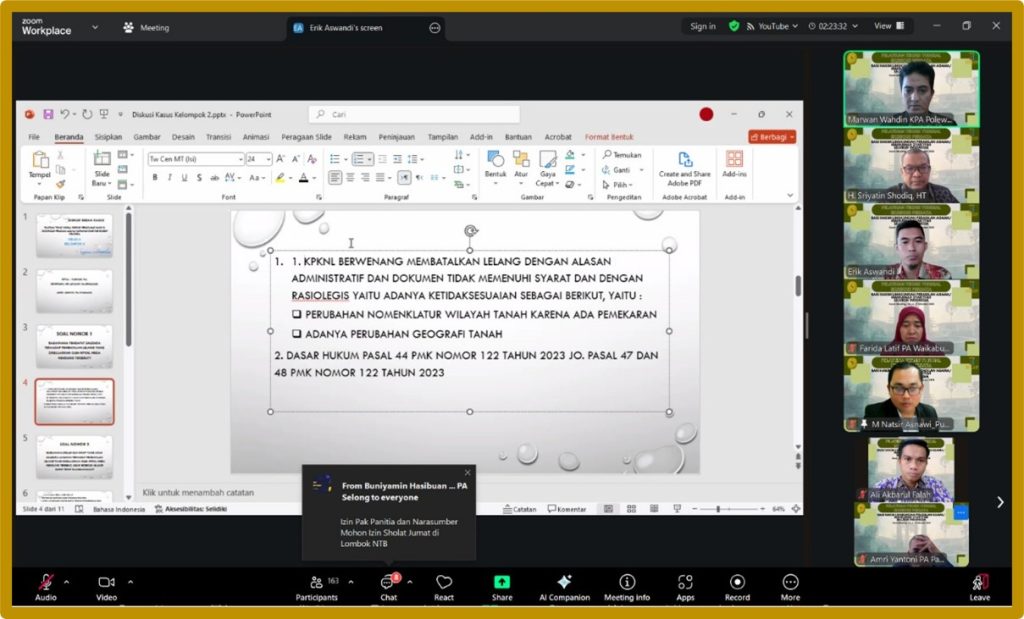Image resolution: width=1024 pixels, height=619 pixels.
Task: Open the Apps icon in Zoom toolbar
Action: click(685, 583)
